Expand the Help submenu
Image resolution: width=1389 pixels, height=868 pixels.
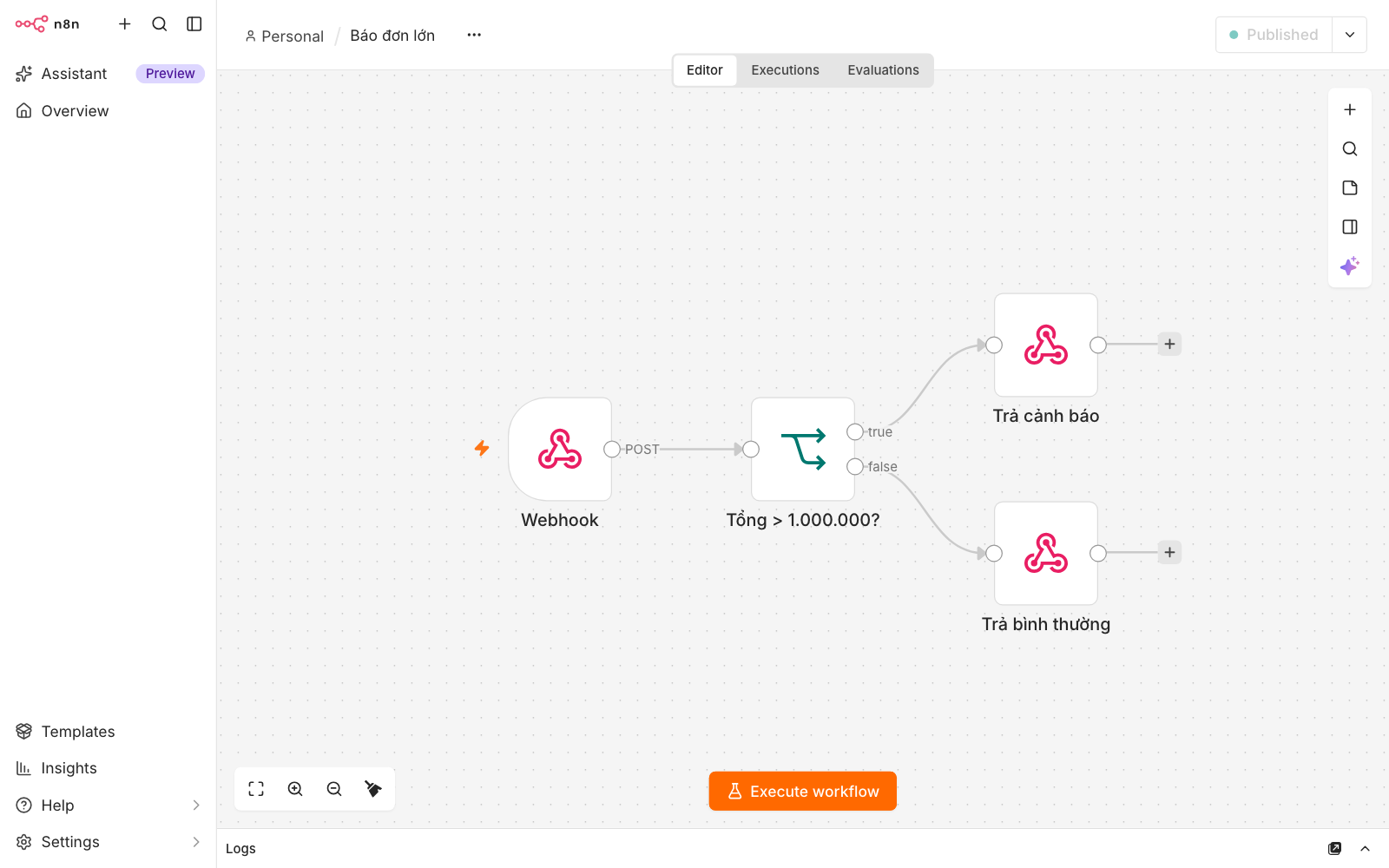tap(196, 806)
